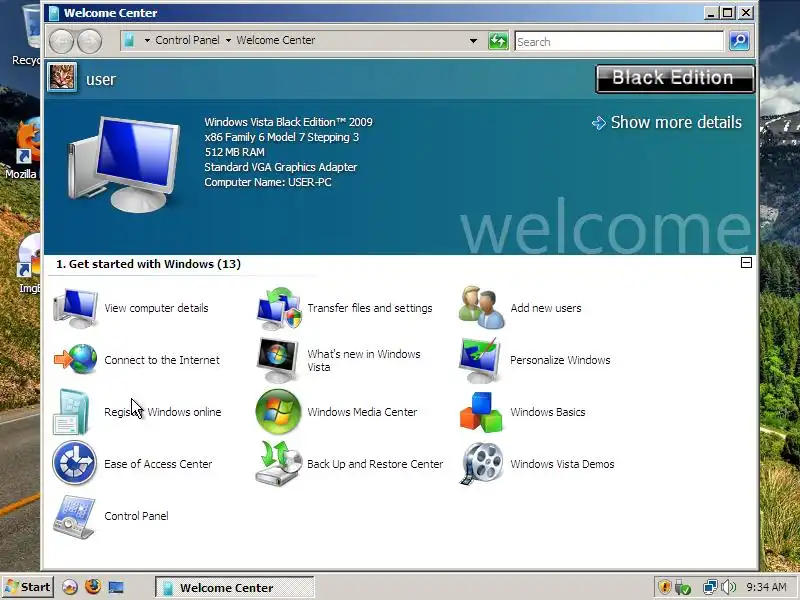Viewport: 800px width, 600px height.
Task: Open Windows Basics cubes icon
Action: coord(481,412)
